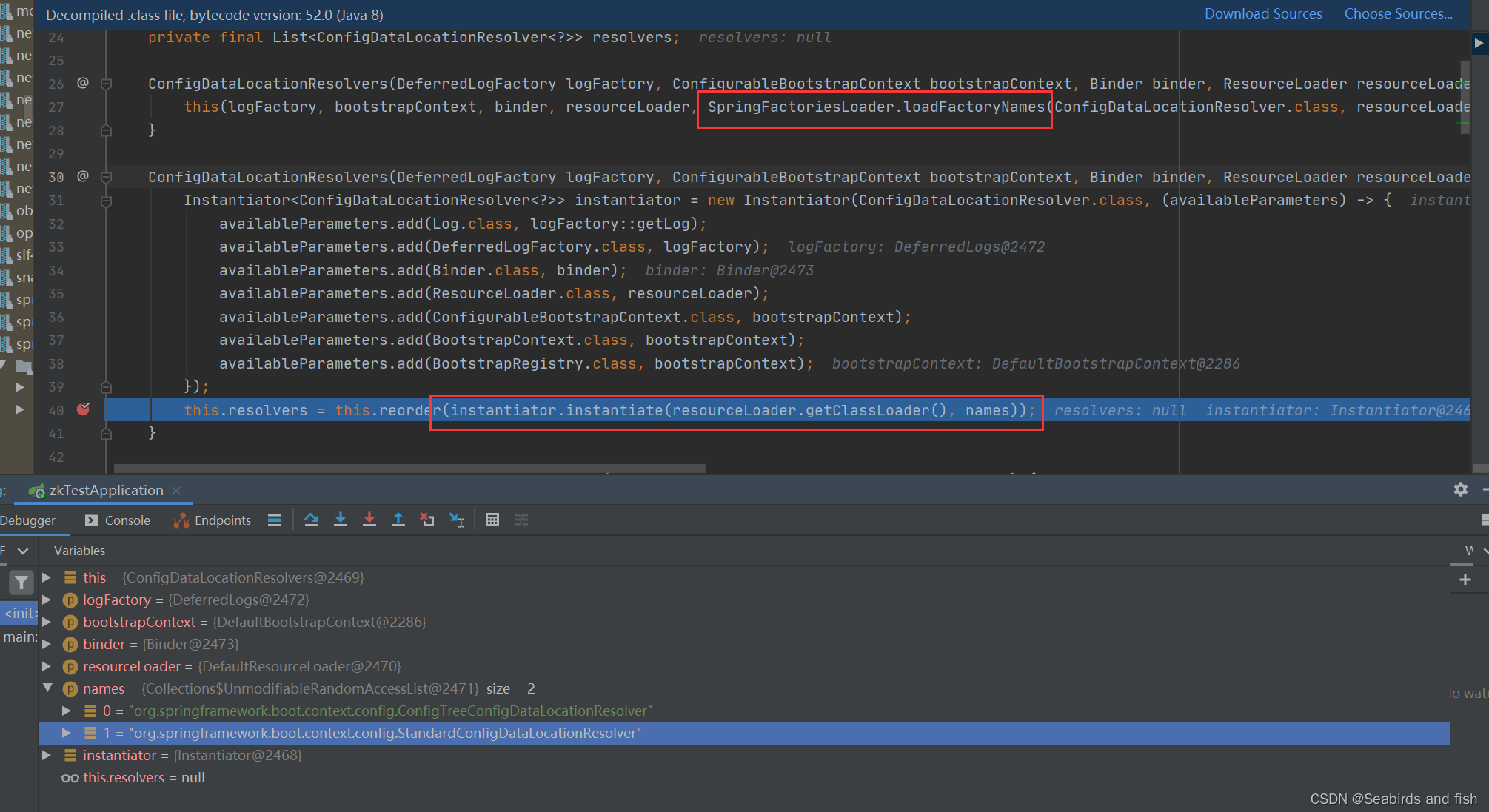Toggle code fold marker at line 26

[x=106, y=84]
